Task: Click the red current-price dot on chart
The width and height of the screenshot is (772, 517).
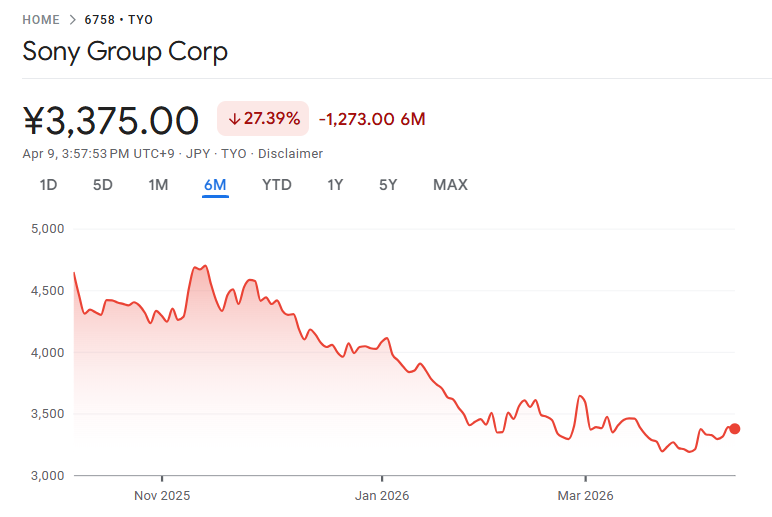Action: tap(735, 429)
